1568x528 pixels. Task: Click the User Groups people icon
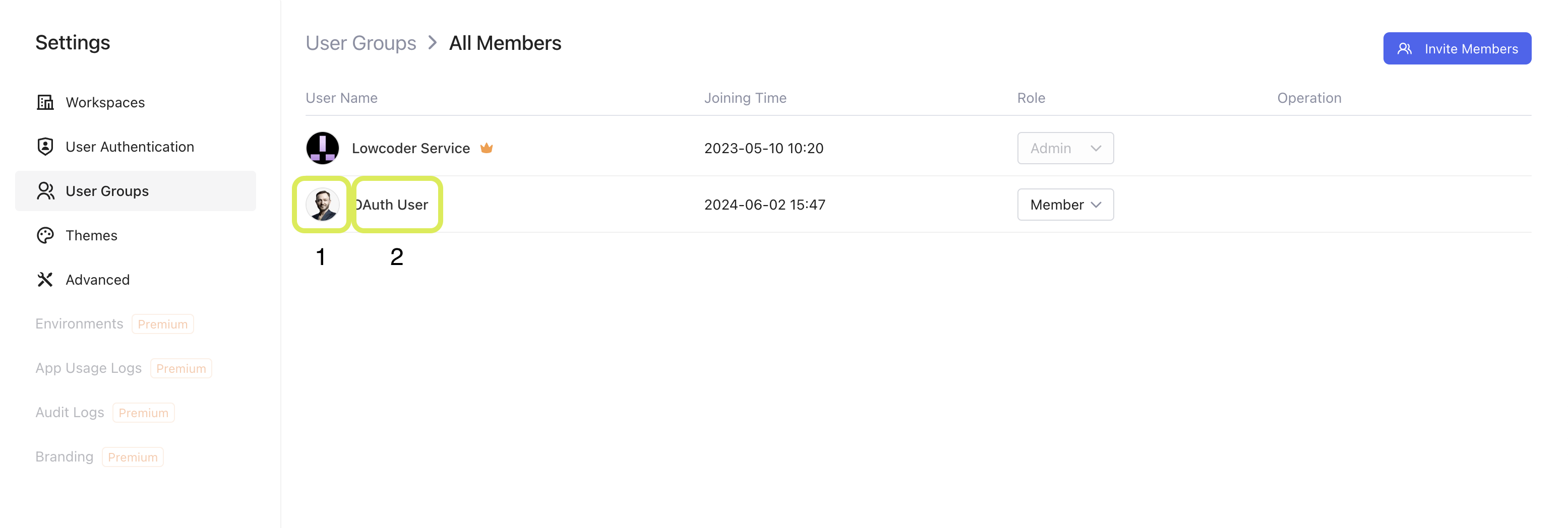(45, 191)
